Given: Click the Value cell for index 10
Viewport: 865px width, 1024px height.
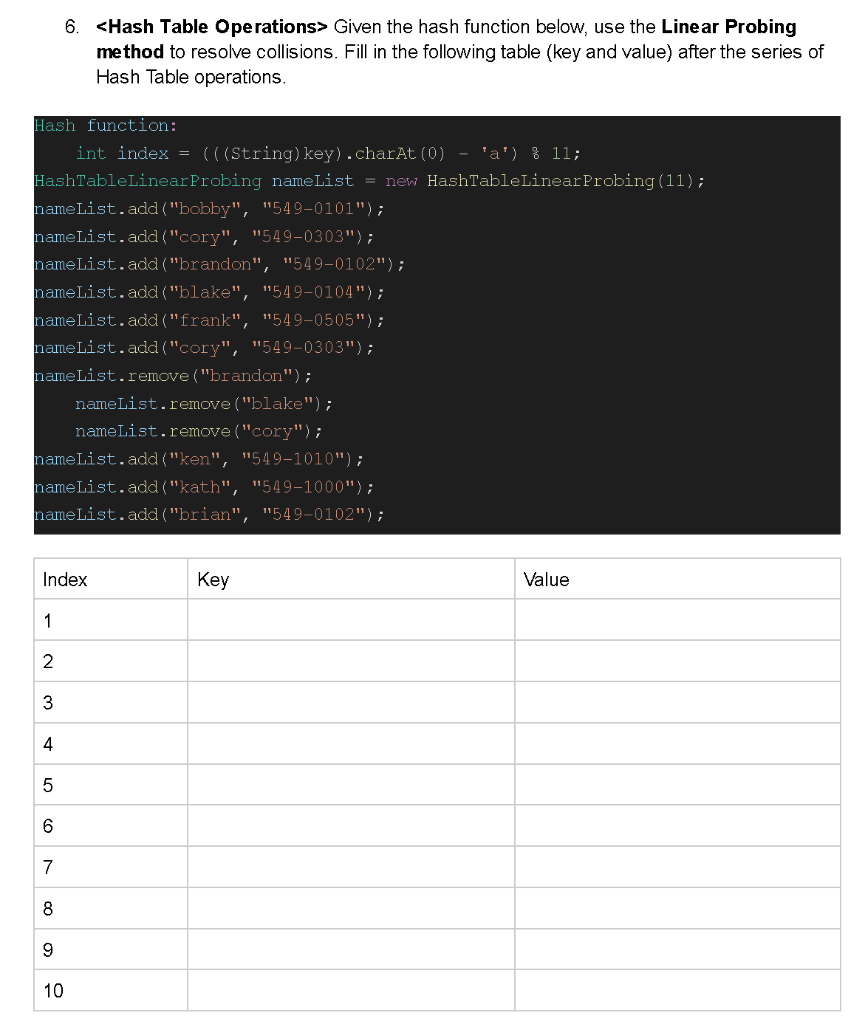Looking at the screenshot, I should coord(677,990).
